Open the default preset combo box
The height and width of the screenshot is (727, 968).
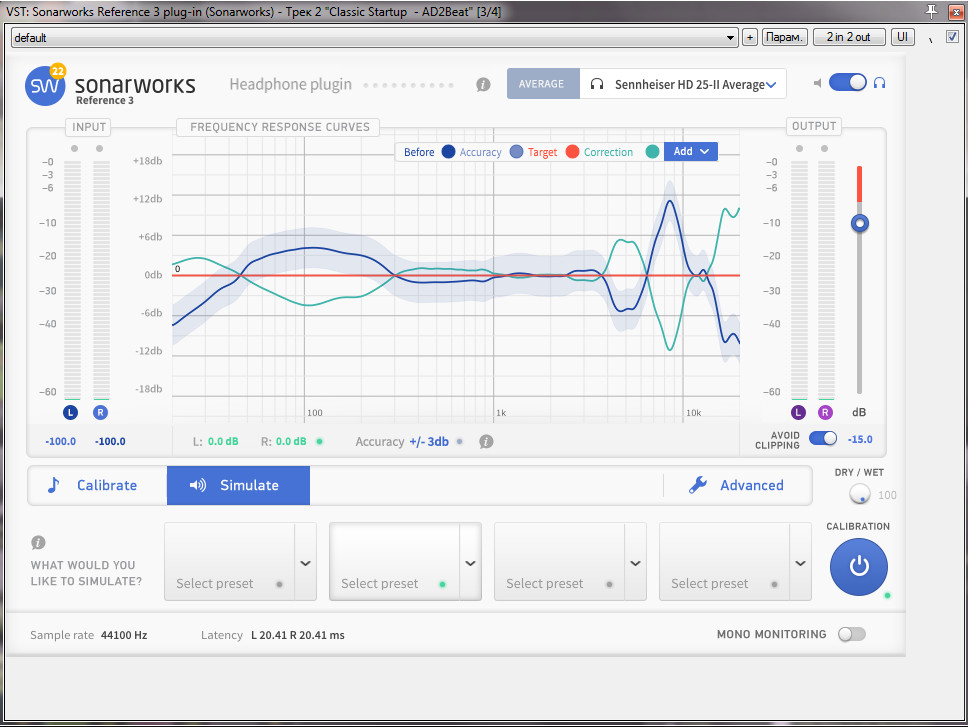coord(374,37)
